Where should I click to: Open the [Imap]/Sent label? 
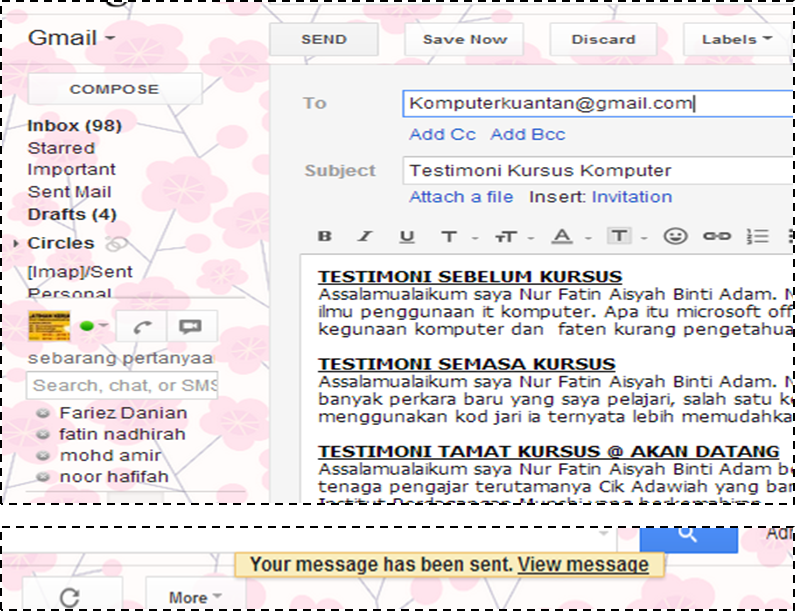(x=80, y=272)
